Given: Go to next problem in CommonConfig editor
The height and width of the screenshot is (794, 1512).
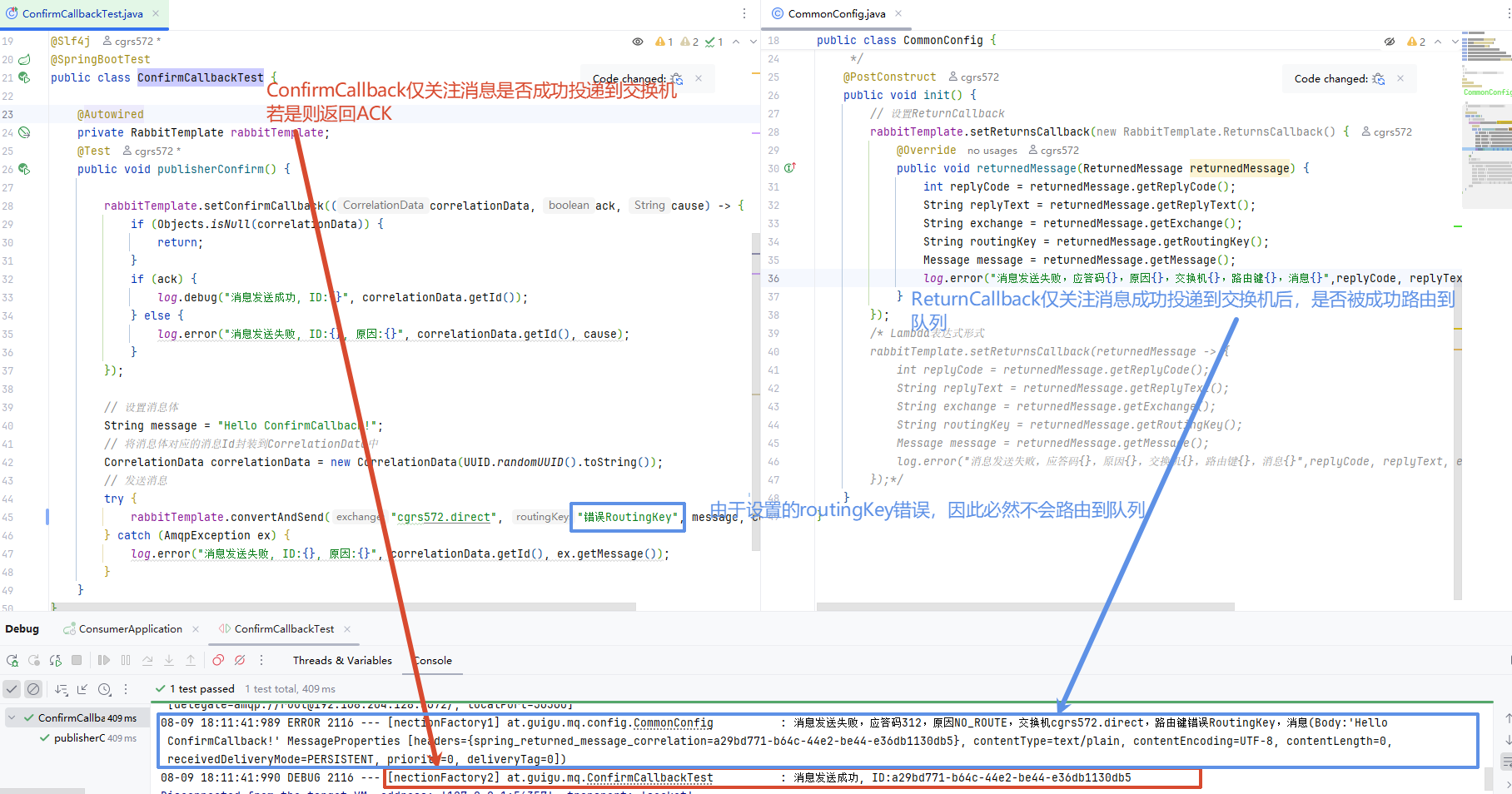Looking at the screenshot, I should click(1455, 41).
